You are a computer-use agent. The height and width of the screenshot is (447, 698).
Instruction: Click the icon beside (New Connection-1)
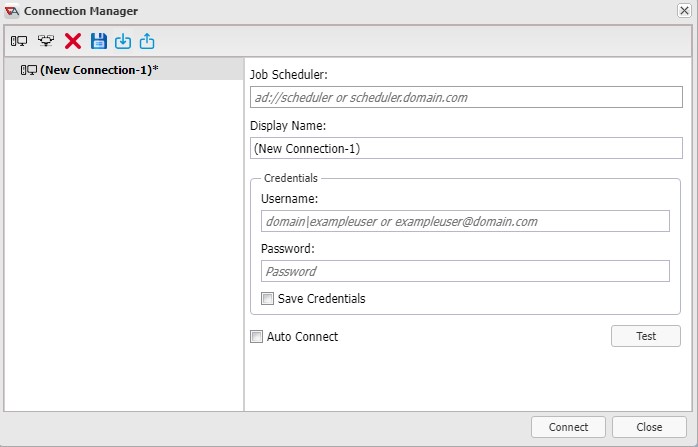coord(29,70)
